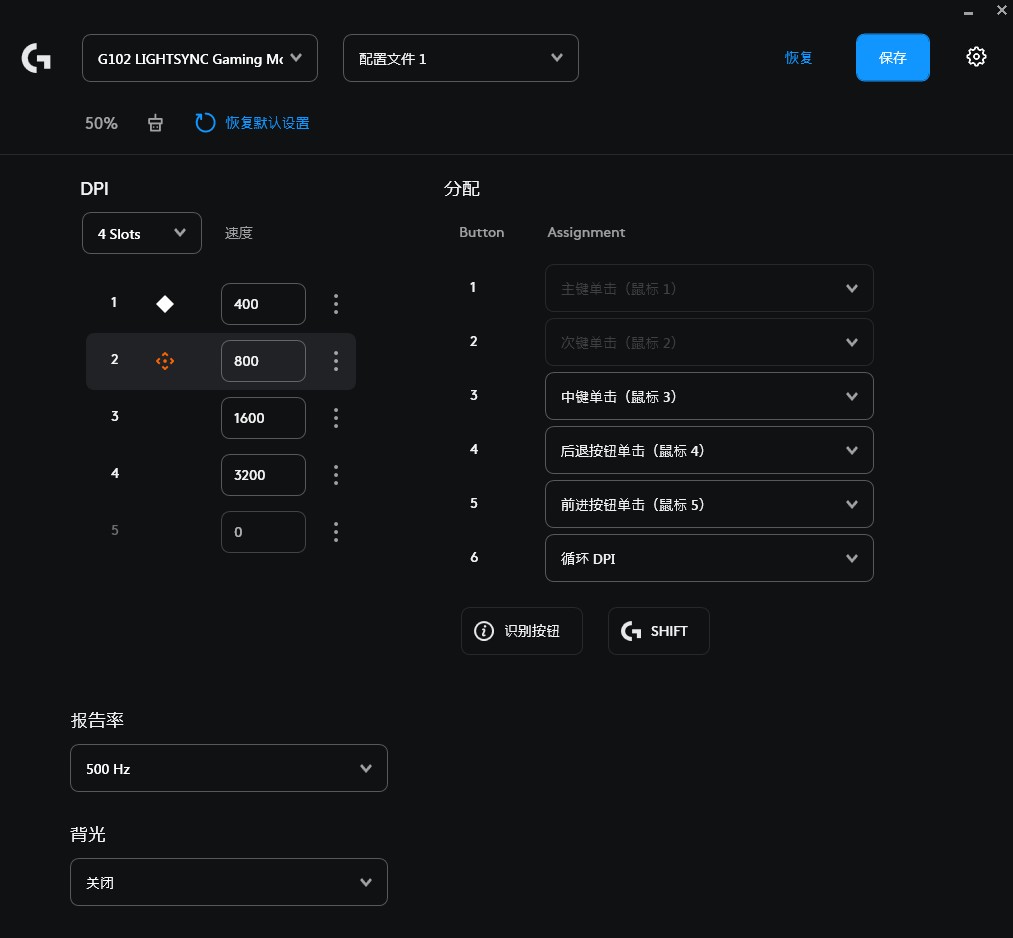The image size is (1013, 938).
Task: Click the orange shift-DPI icon on slot 2
Action: [165, 361]
